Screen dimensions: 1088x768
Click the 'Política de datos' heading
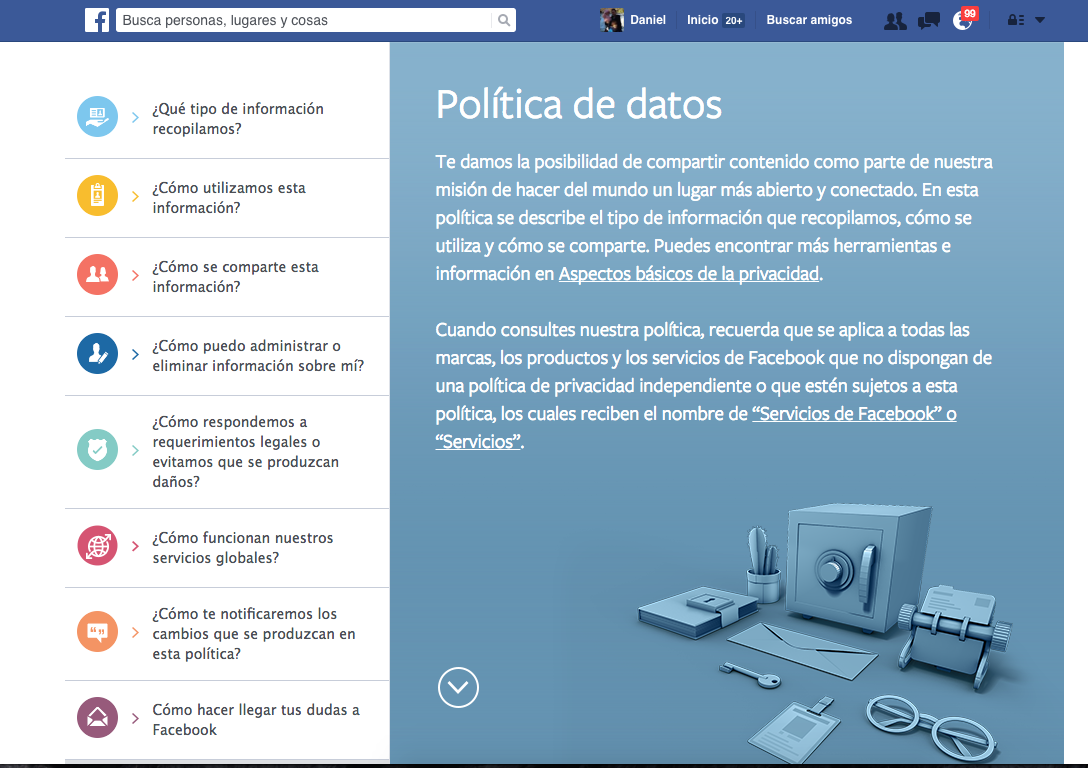click(579, 105)
